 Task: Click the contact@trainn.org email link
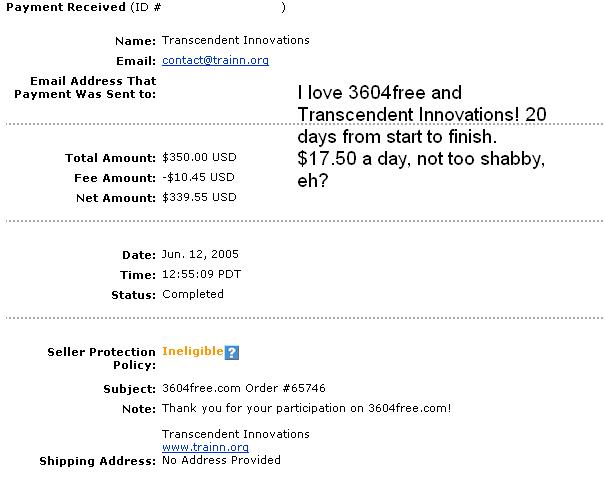[215, 60]
